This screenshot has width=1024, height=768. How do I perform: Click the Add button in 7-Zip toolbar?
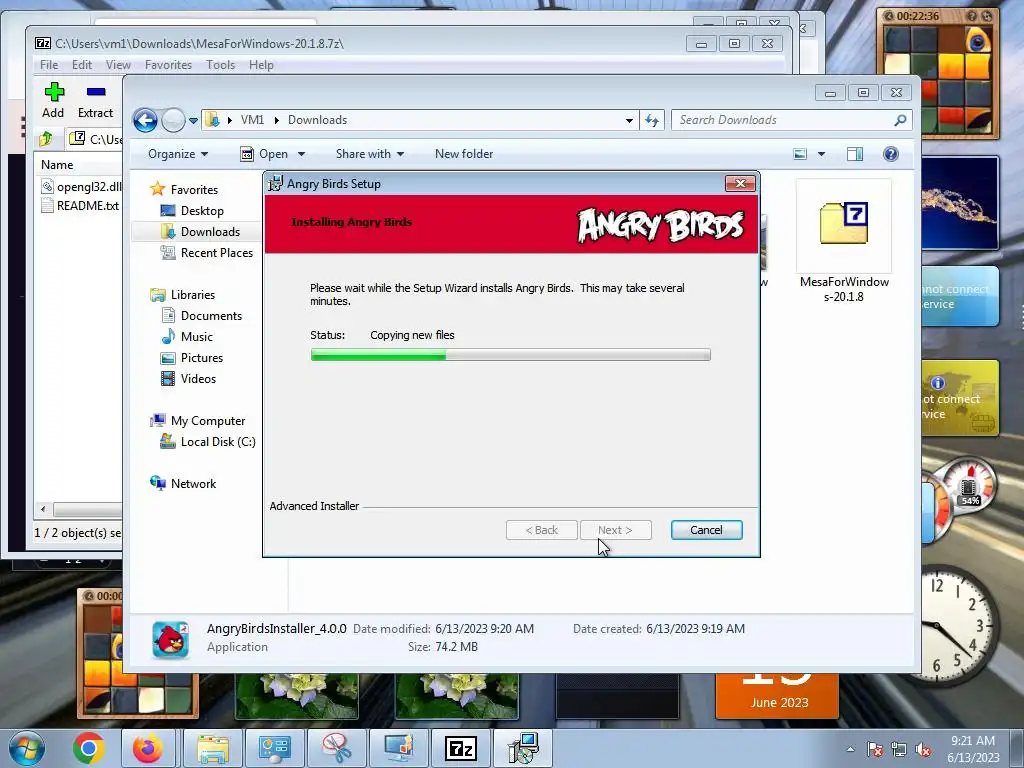coord(53,101)
